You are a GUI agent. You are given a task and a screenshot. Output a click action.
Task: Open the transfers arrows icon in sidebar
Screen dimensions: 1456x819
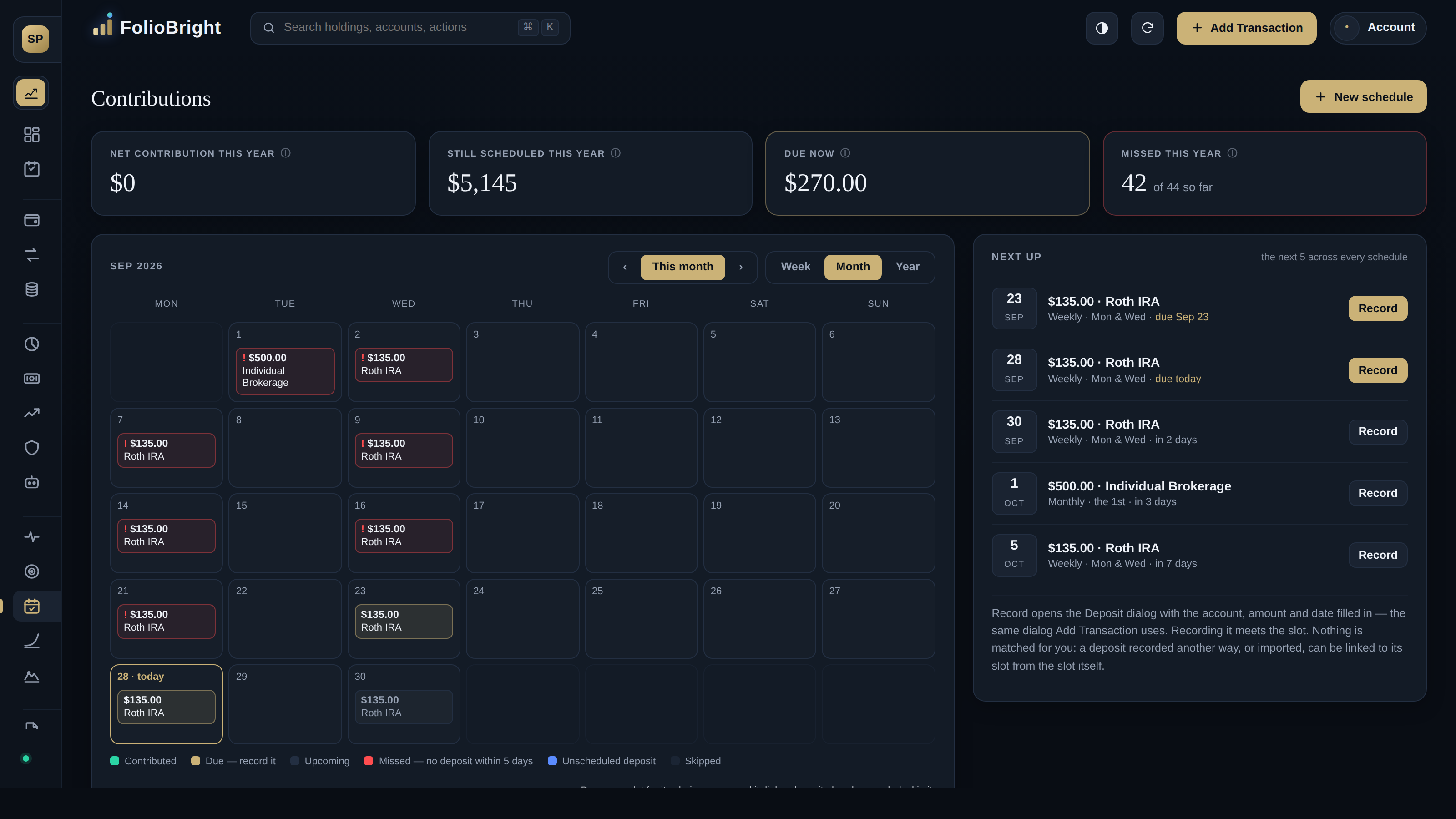point(32,255)
